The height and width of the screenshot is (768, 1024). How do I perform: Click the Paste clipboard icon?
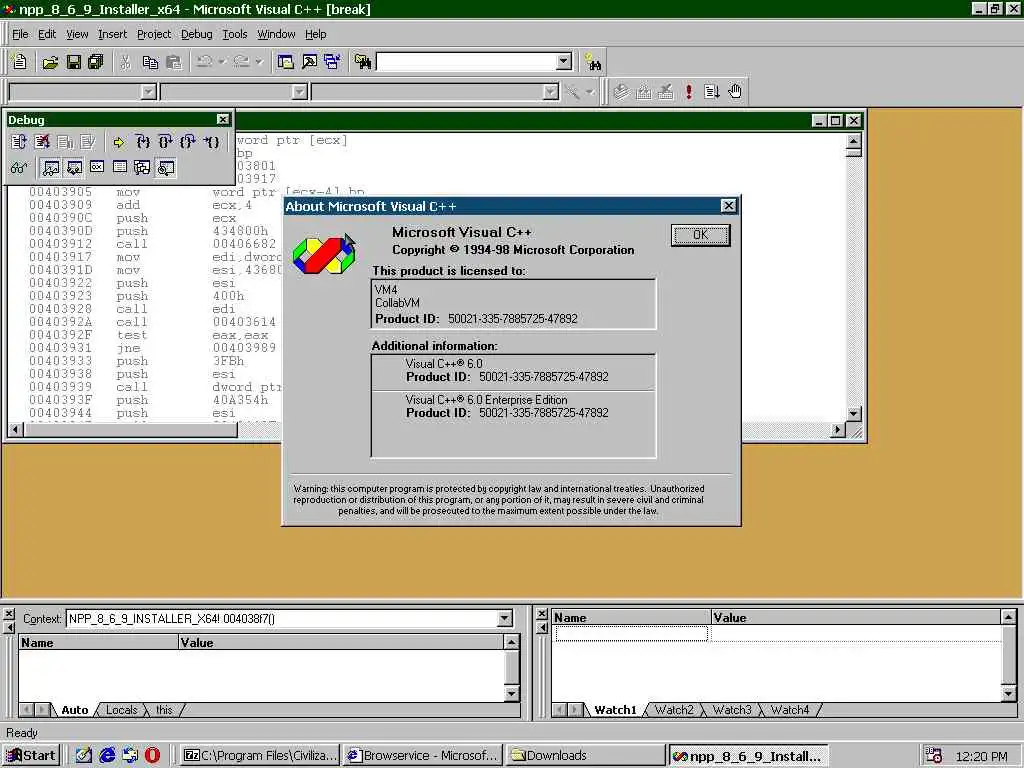pyautogui.click(x=174, y=62)
